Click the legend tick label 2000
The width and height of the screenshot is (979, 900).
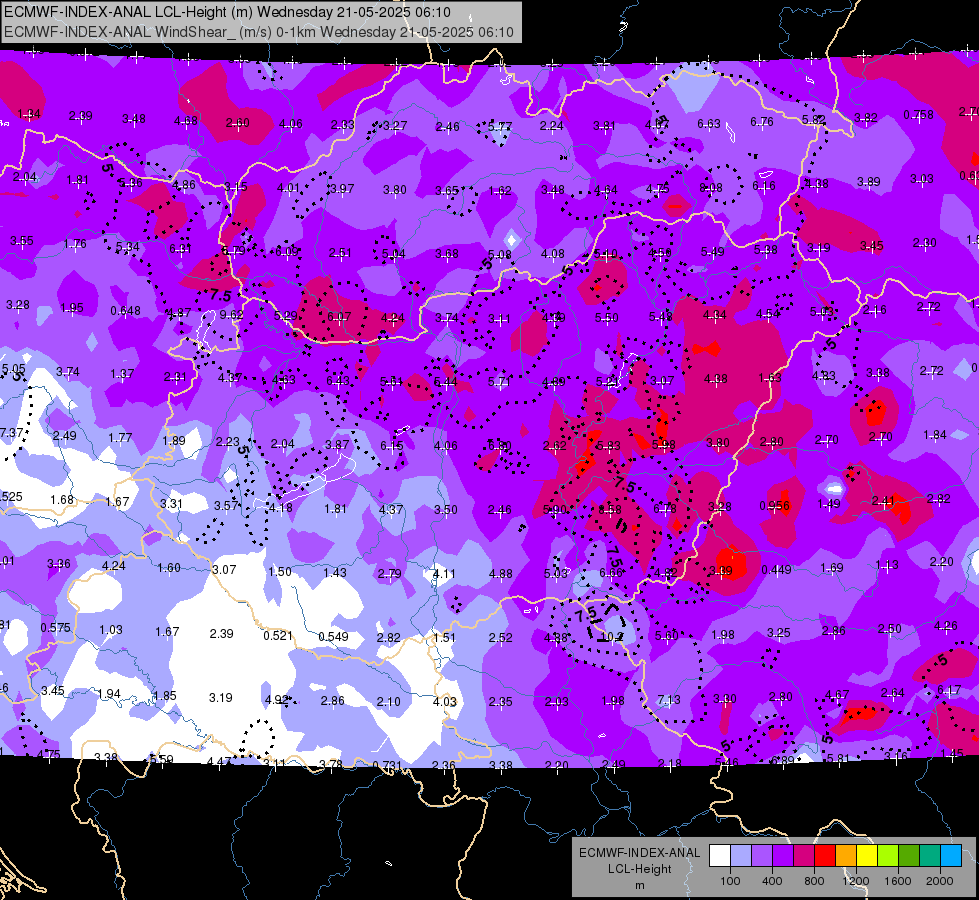[940, 881]
